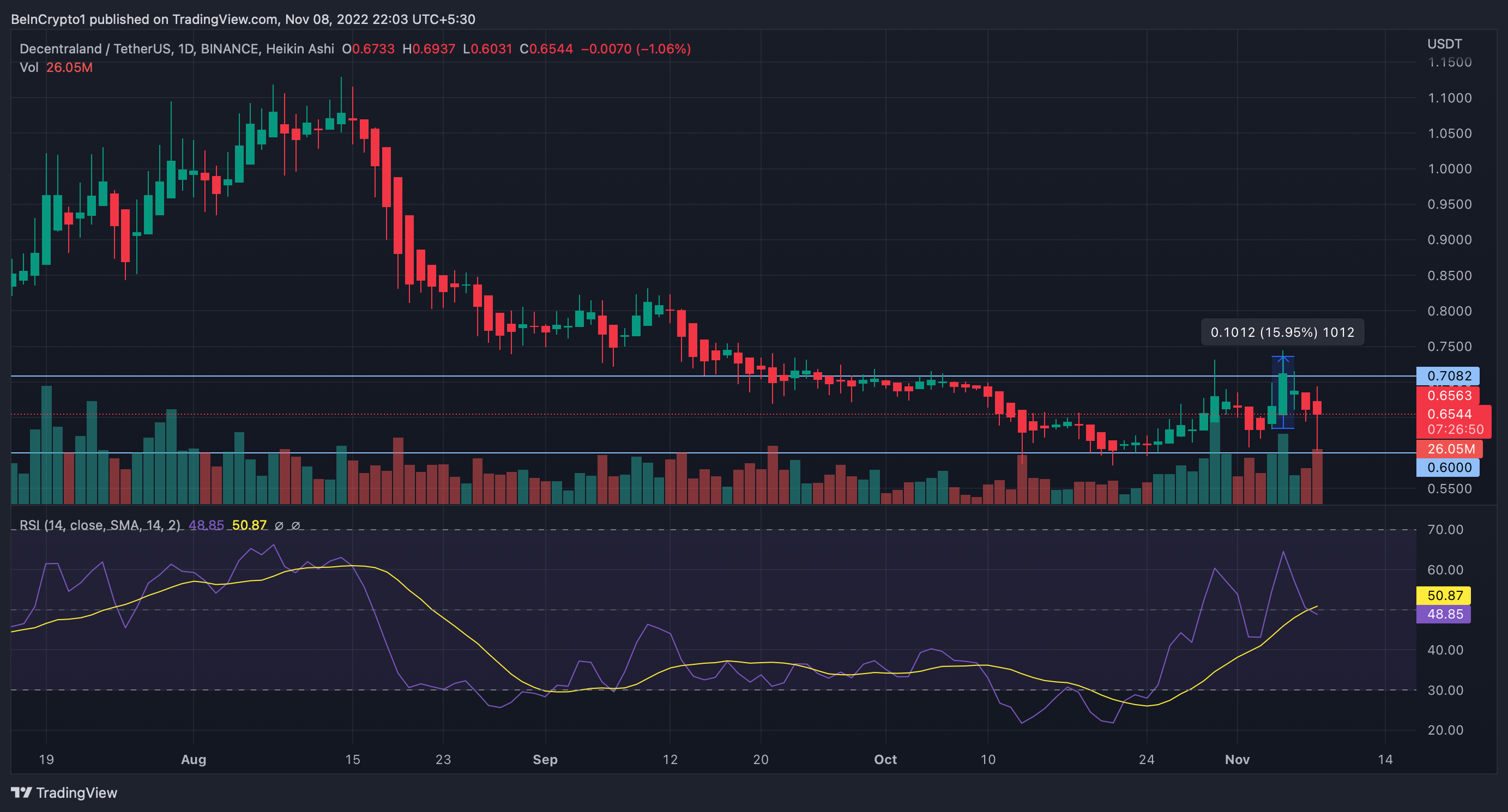1508x812 pixels.
Task: Click the red 0.6563 price label
Action: pyautogui.click(x=1448, y=396)
